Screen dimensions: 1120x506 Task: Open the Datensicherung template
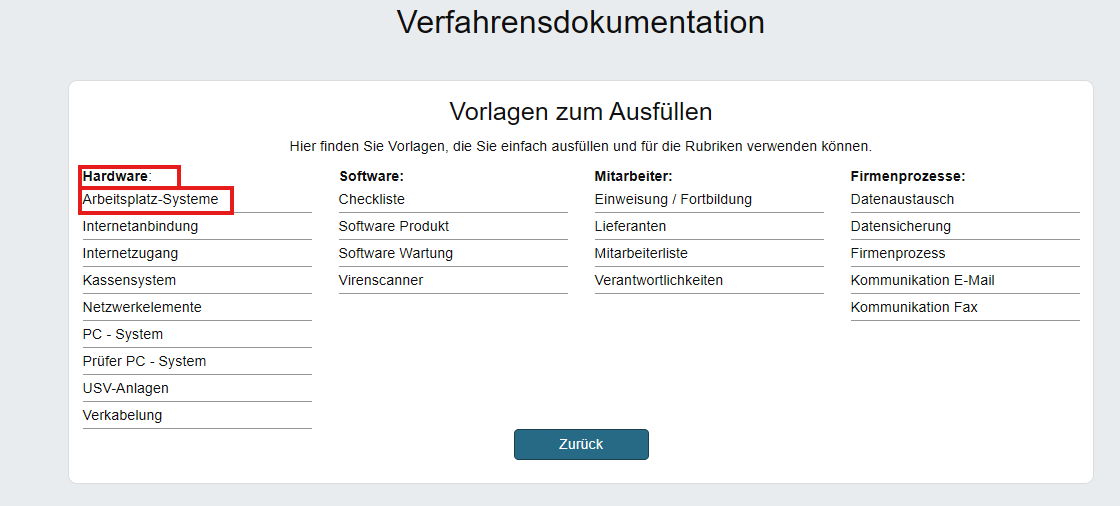(901, 227)
